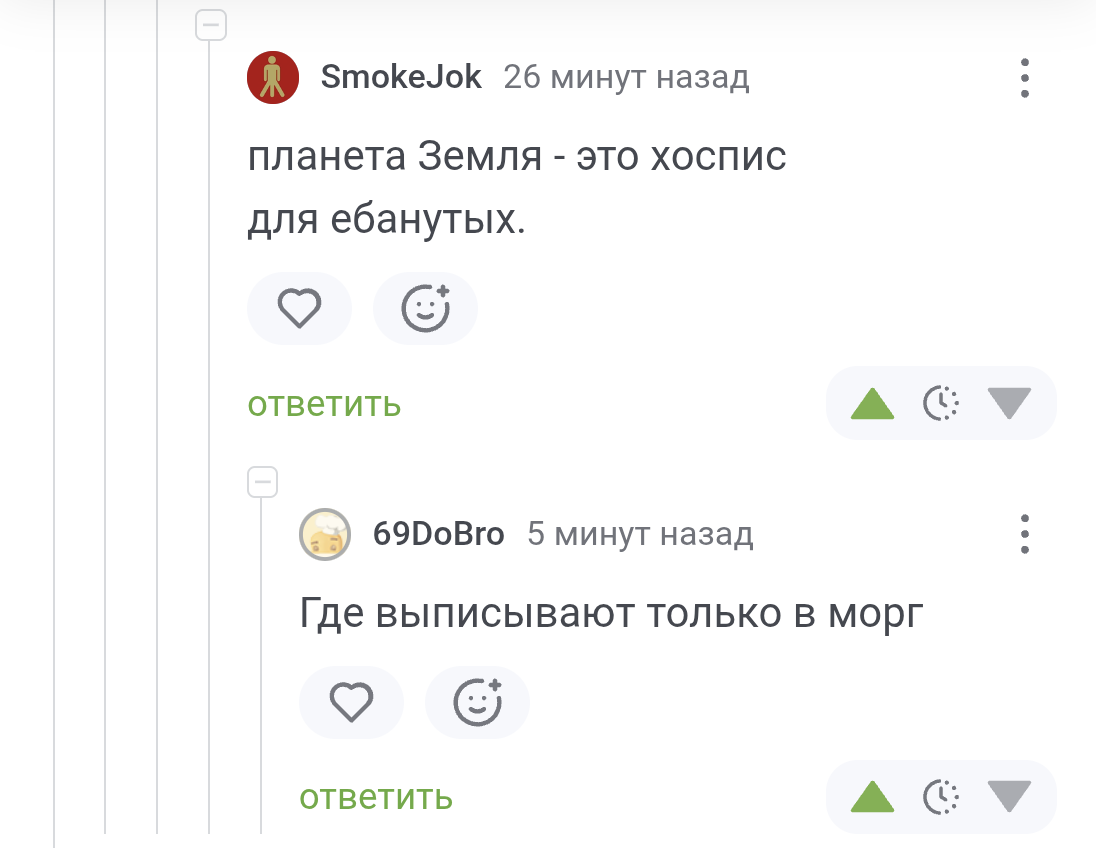This screenshot has height=848, width=1096.
Task: Like SmokeJok's comment with the heart
Action: [299, 308]
